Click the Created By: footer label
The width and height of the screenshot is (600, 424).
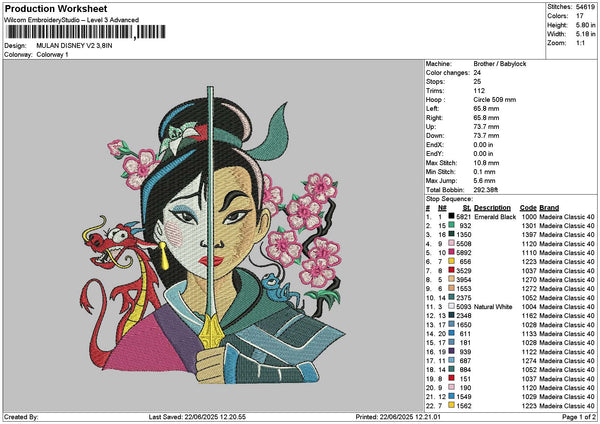coord(21,417)
